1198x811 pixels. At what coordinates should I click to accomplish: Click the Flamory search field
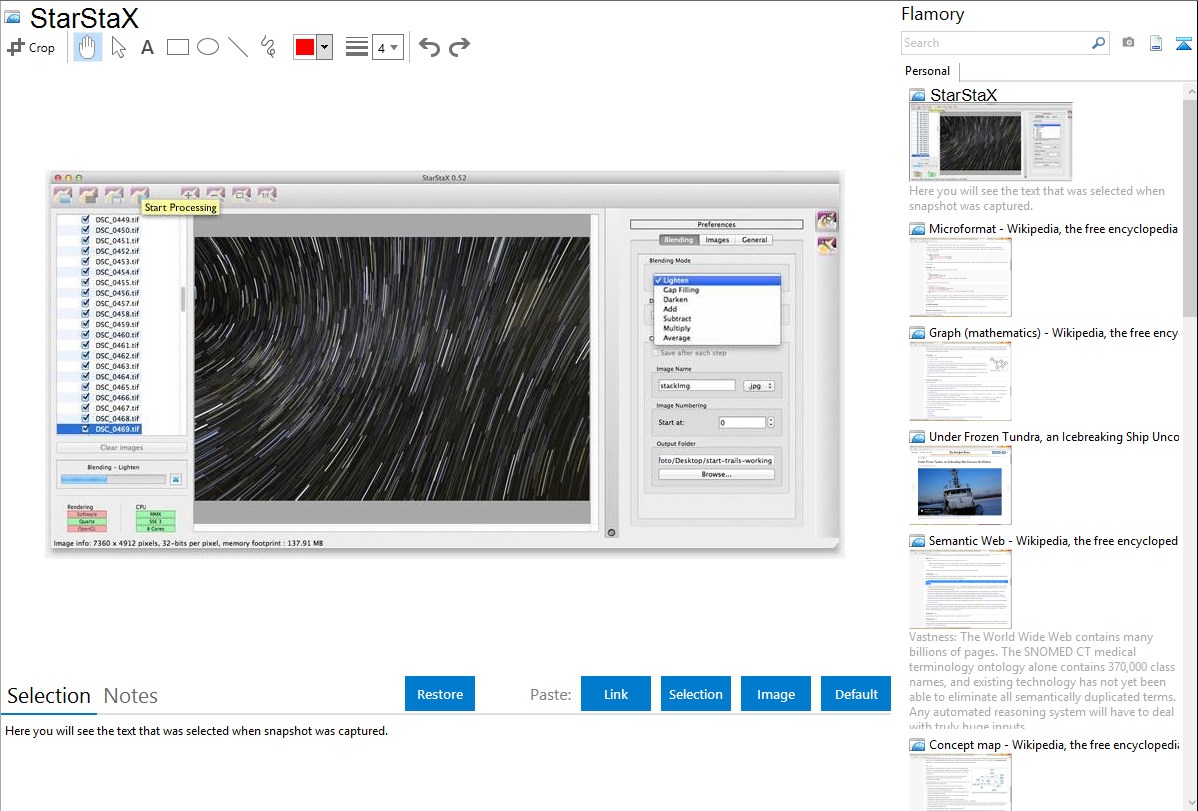click(x=995, y=43)
